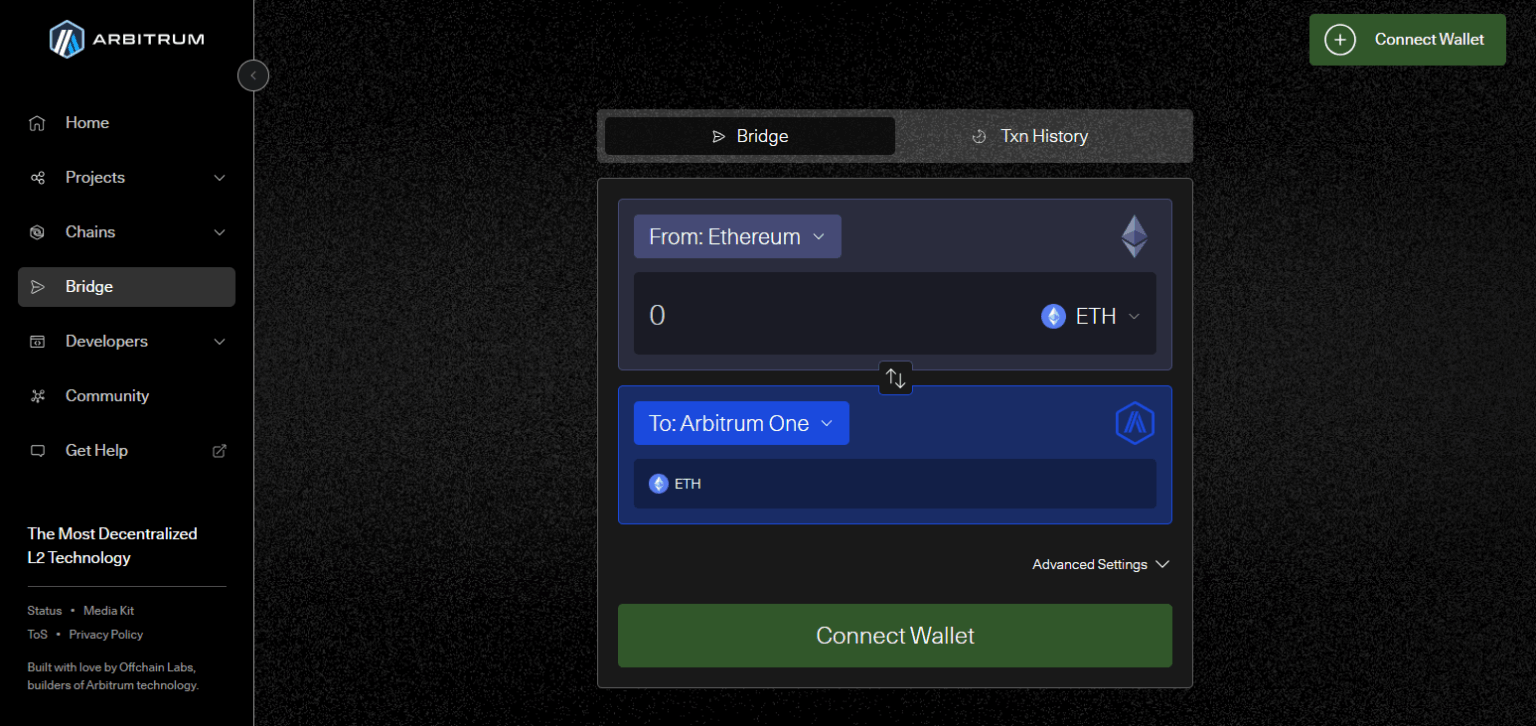The image size is (1536, 726).
Task: Select the Bridge icon in the sidebar
Action: point(37,286)
